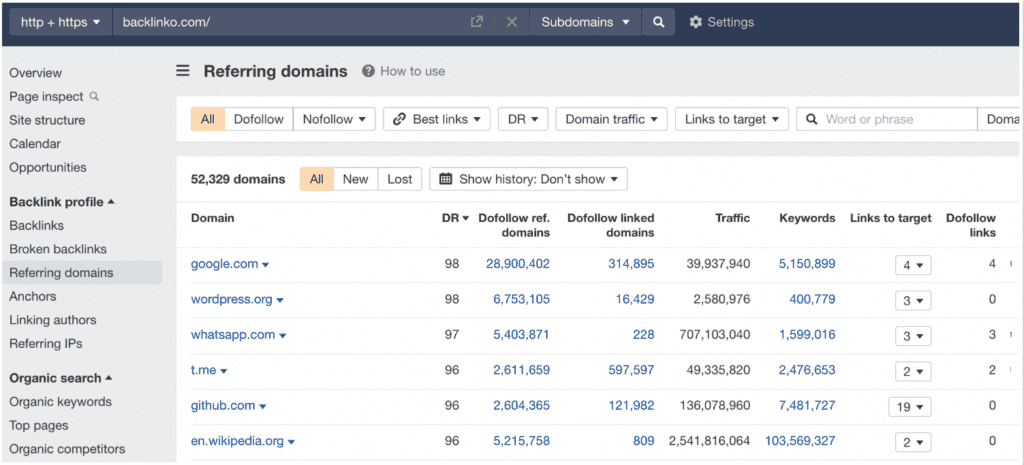Open github.com links to target 19 dropdown

coord(910,407)
